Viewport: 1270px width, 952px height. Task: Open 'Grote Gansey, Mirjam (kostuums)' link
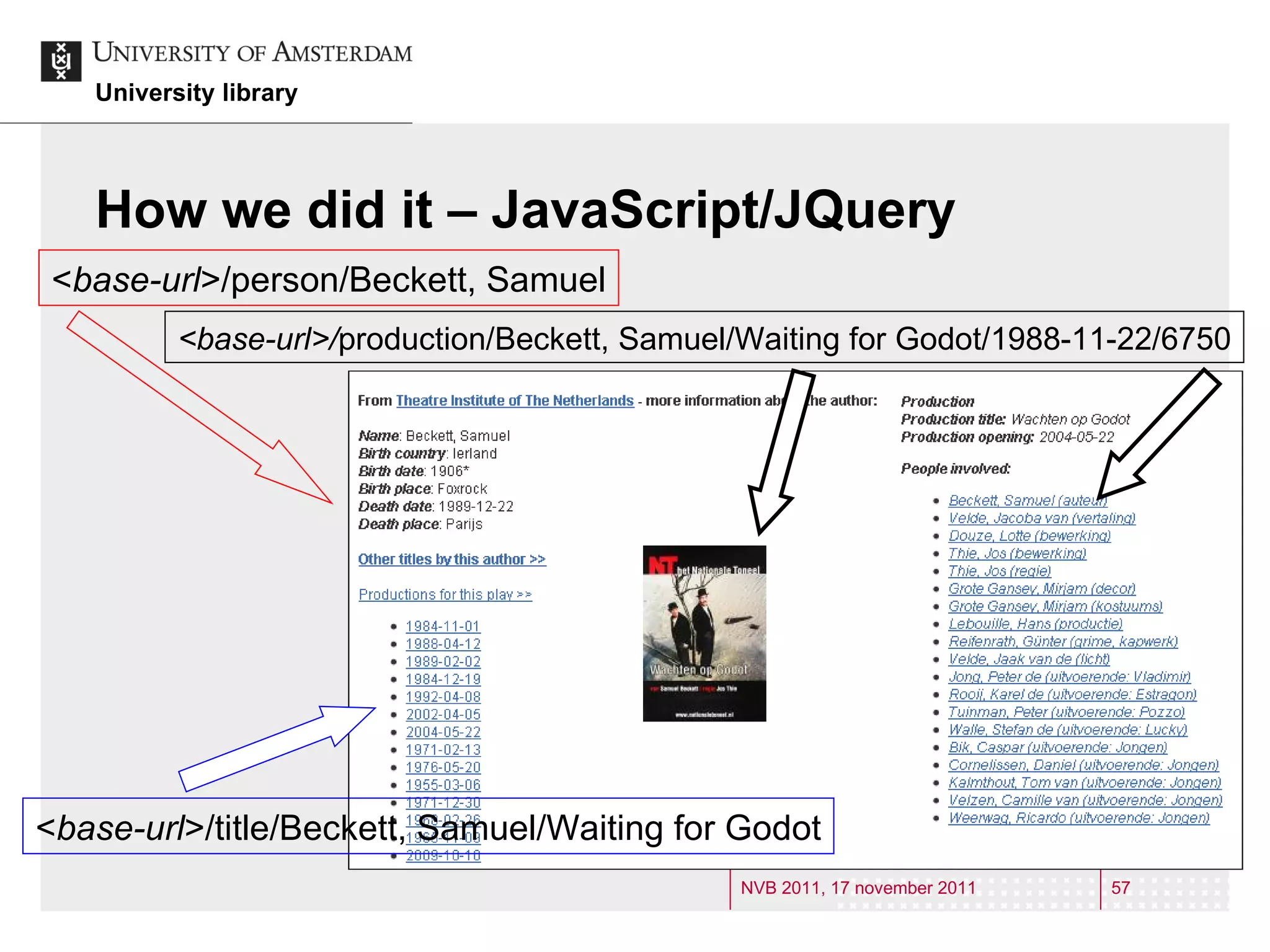click(x=1055, y=607)
